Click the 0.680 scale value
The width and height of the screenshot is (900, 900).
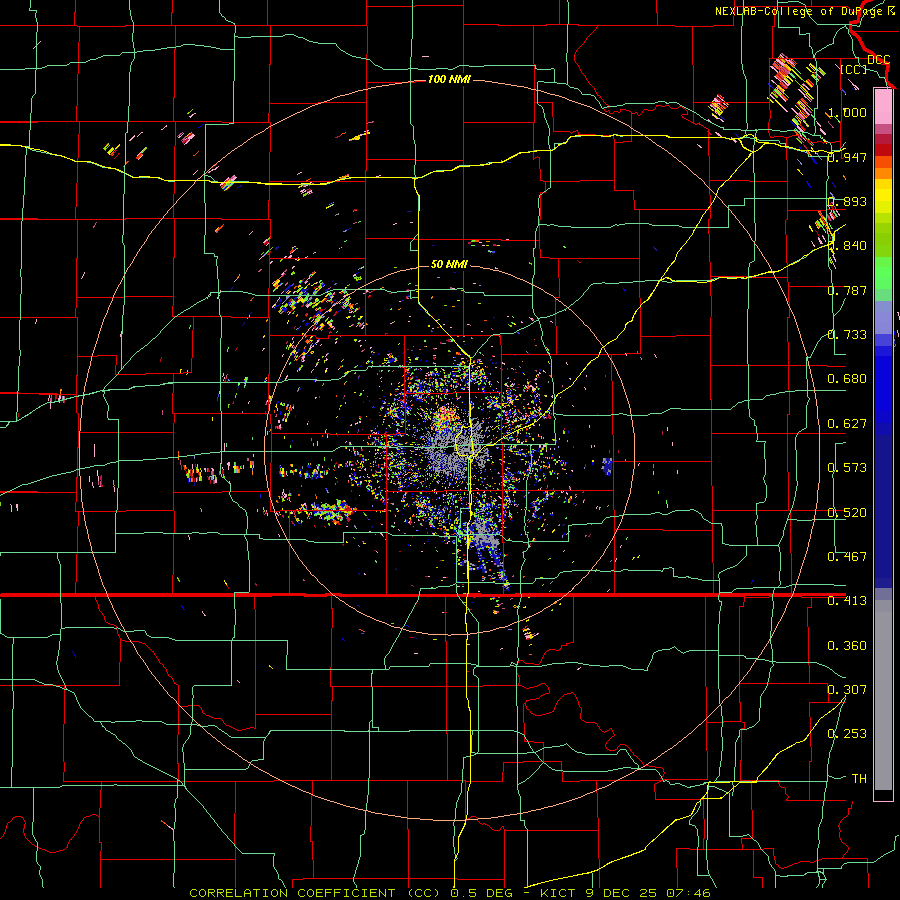tap(847, 379)
